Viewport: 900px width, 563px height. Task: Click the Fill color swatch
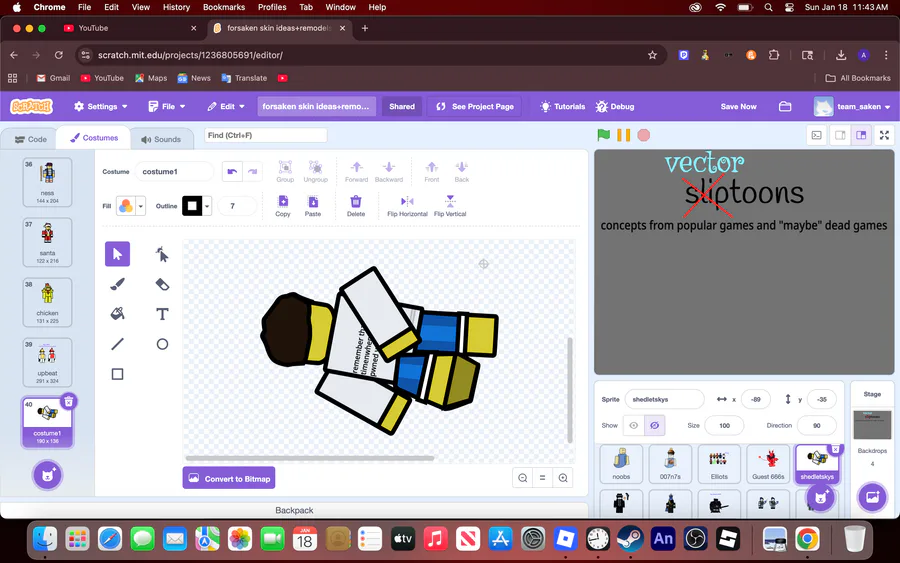point(126,206)
